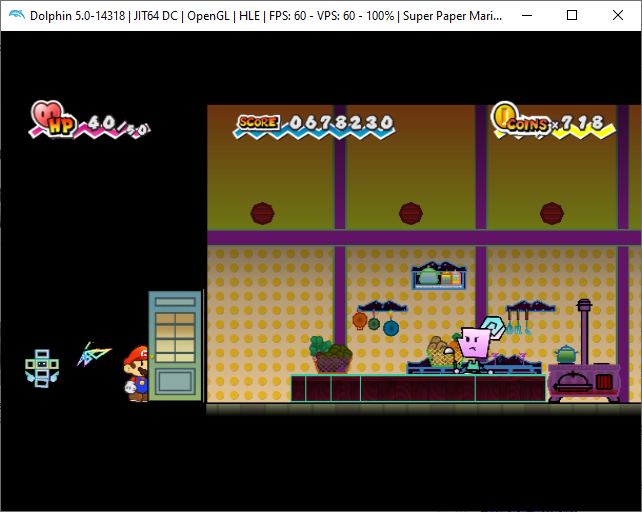
Task: Click the Dolphin logo in title bar
Action: (x=16, y=15)
